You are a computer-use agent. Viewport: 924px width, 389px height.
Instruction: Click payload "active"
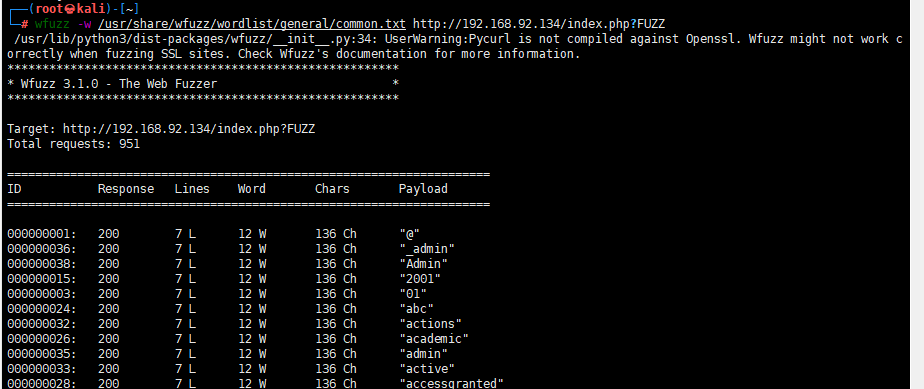pos(427,369)
